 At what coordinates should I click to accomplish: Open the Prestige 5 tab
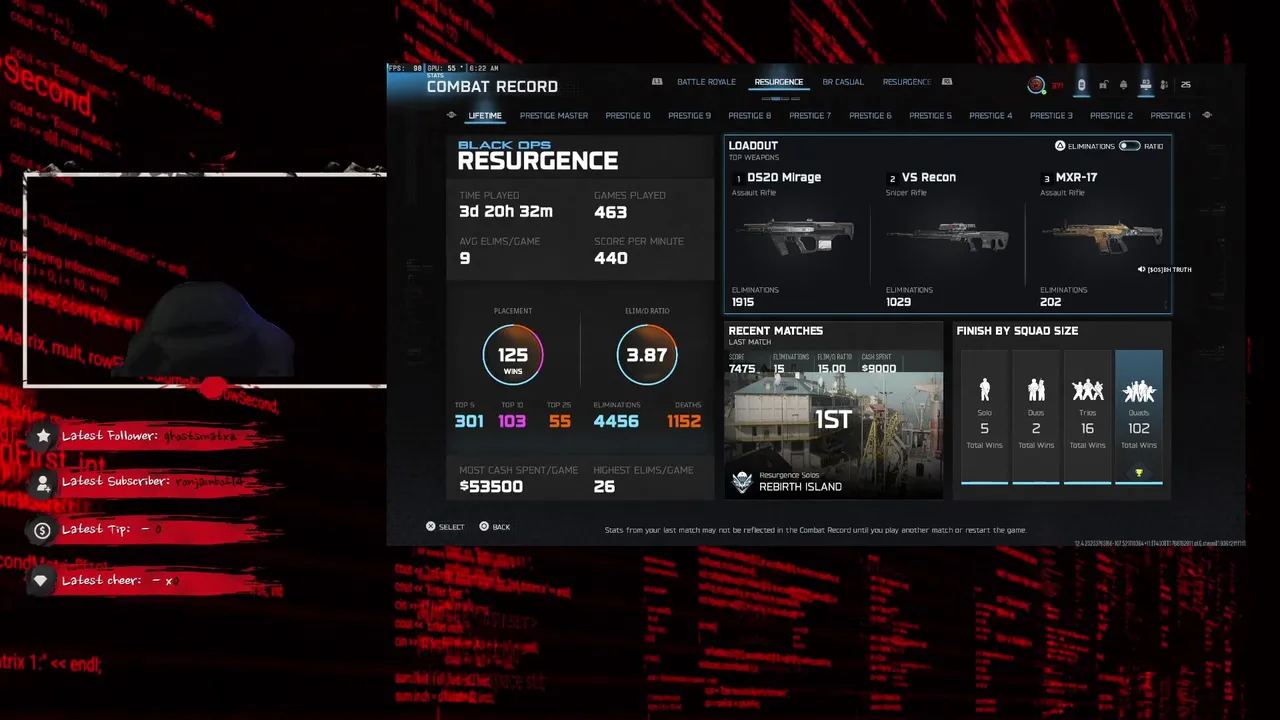pyautogui.click(x=930, y=116)
